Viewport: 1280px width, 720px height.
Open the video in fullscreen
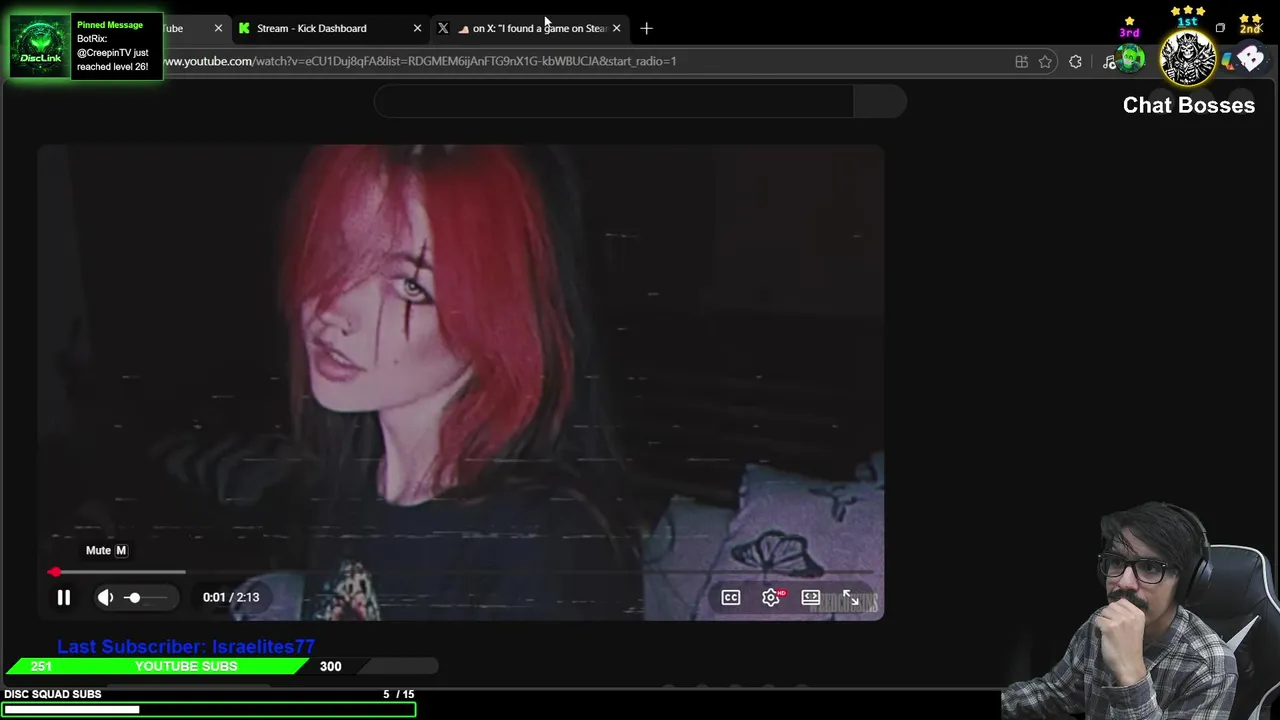851,598
